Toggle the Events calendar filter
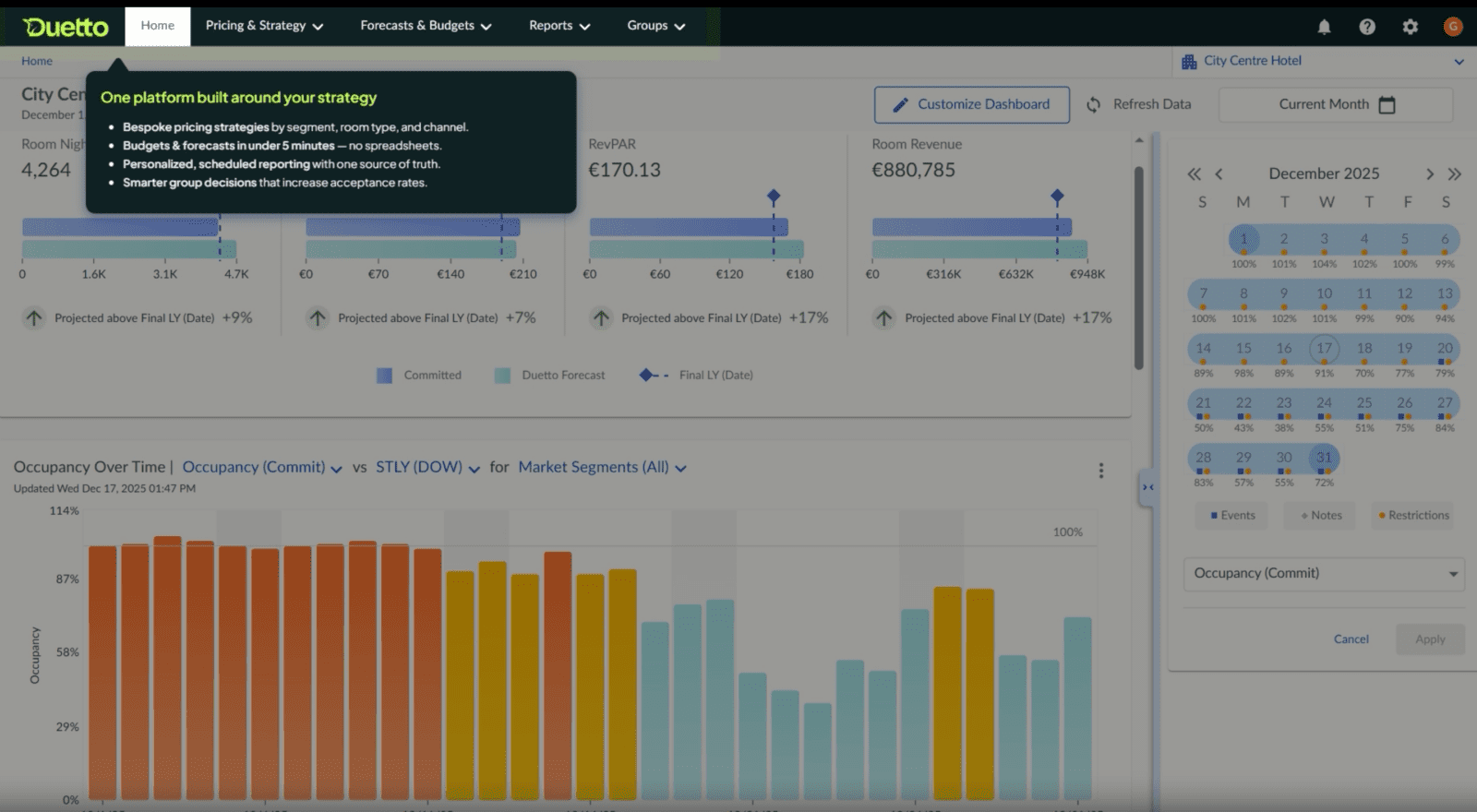1477x812 pixels. pyautogui.click(x=1232, y=516)
